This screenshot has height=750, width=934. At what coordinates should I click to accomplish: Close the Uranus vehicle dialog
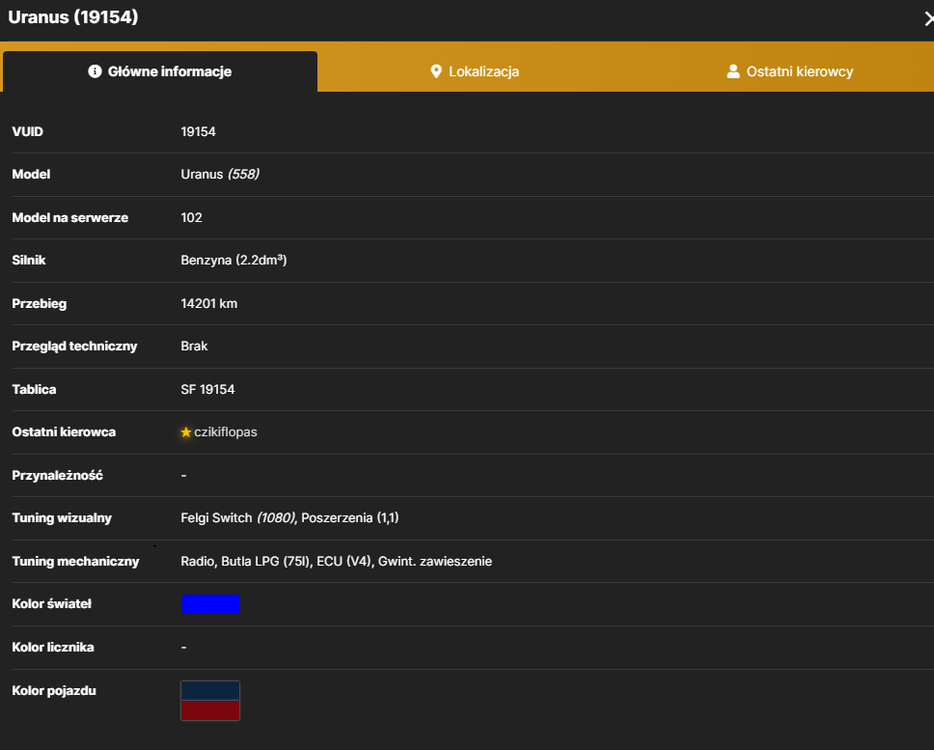[x=928, y=19]
